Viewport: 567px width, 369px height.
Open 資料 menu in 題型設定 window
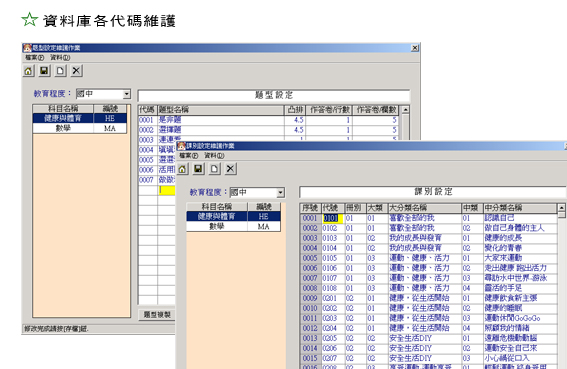(60, 58)
